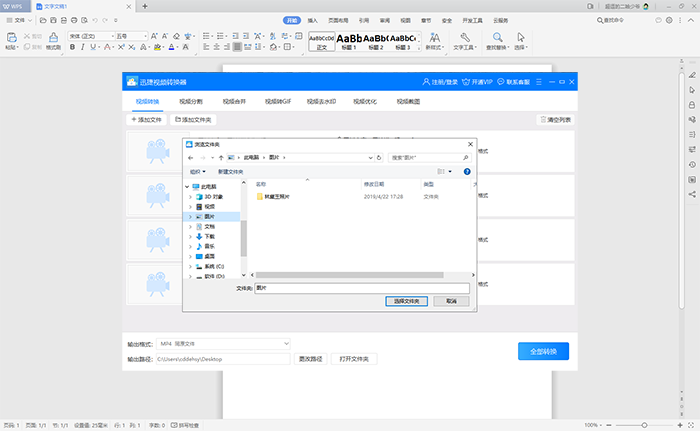Click the search box in folder dialog

click(429, 158)
